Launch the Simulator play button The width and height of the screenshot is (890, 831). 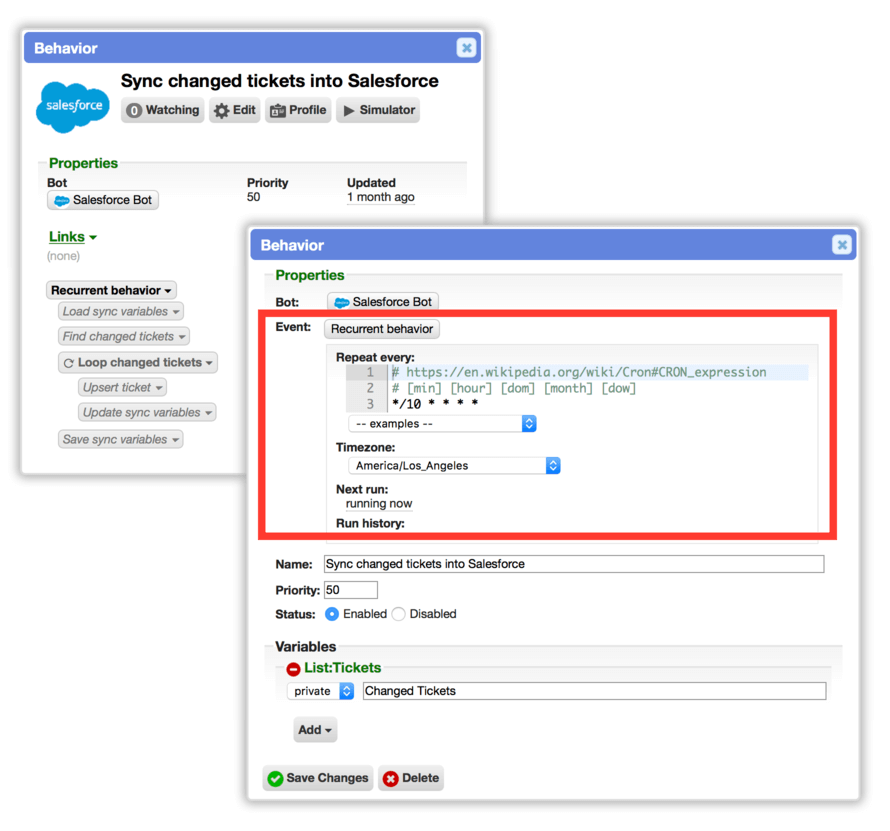378,110
